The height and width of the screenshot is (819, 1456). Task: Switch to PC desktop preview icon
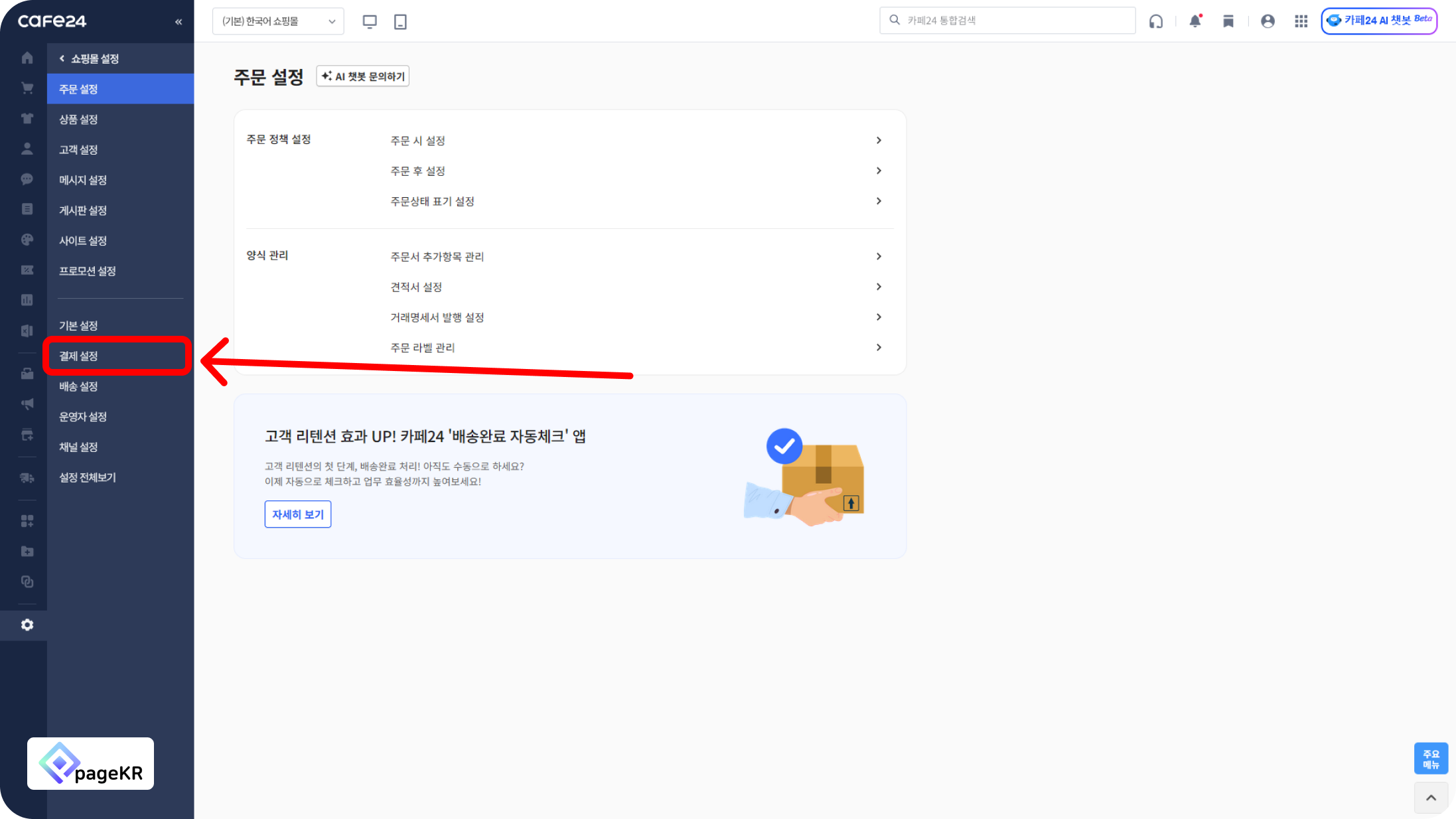point(370,21)
